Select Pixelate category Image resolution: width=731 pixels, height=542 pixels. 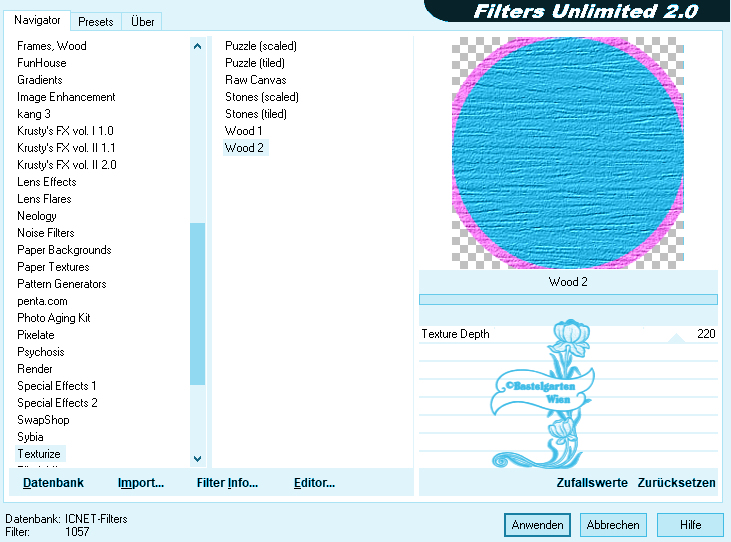36,335
